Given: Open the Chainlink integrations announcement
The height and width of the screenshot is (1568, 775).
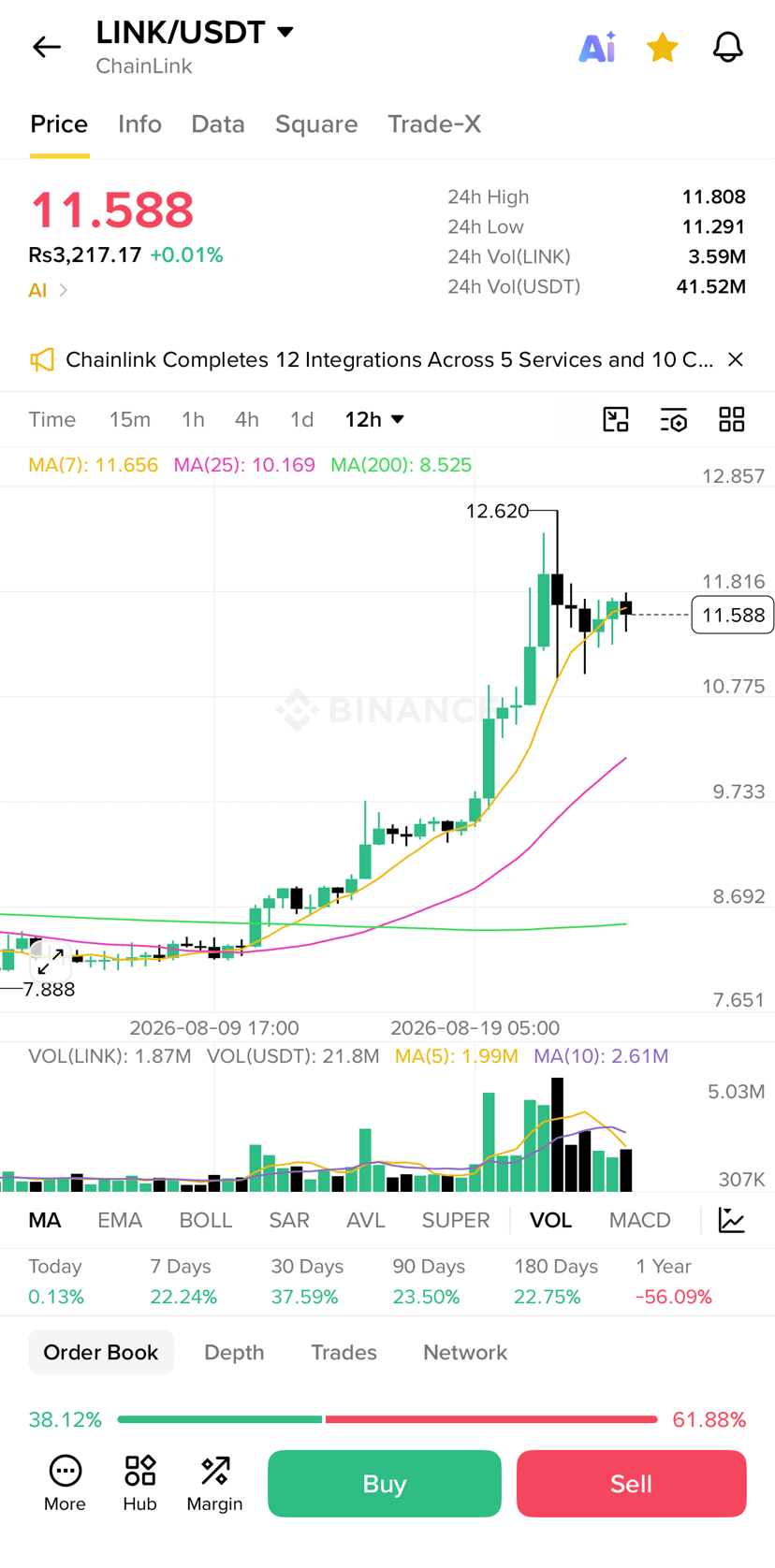Looking at the screenshot, I should pyautogui.click(x=389, y=360).
